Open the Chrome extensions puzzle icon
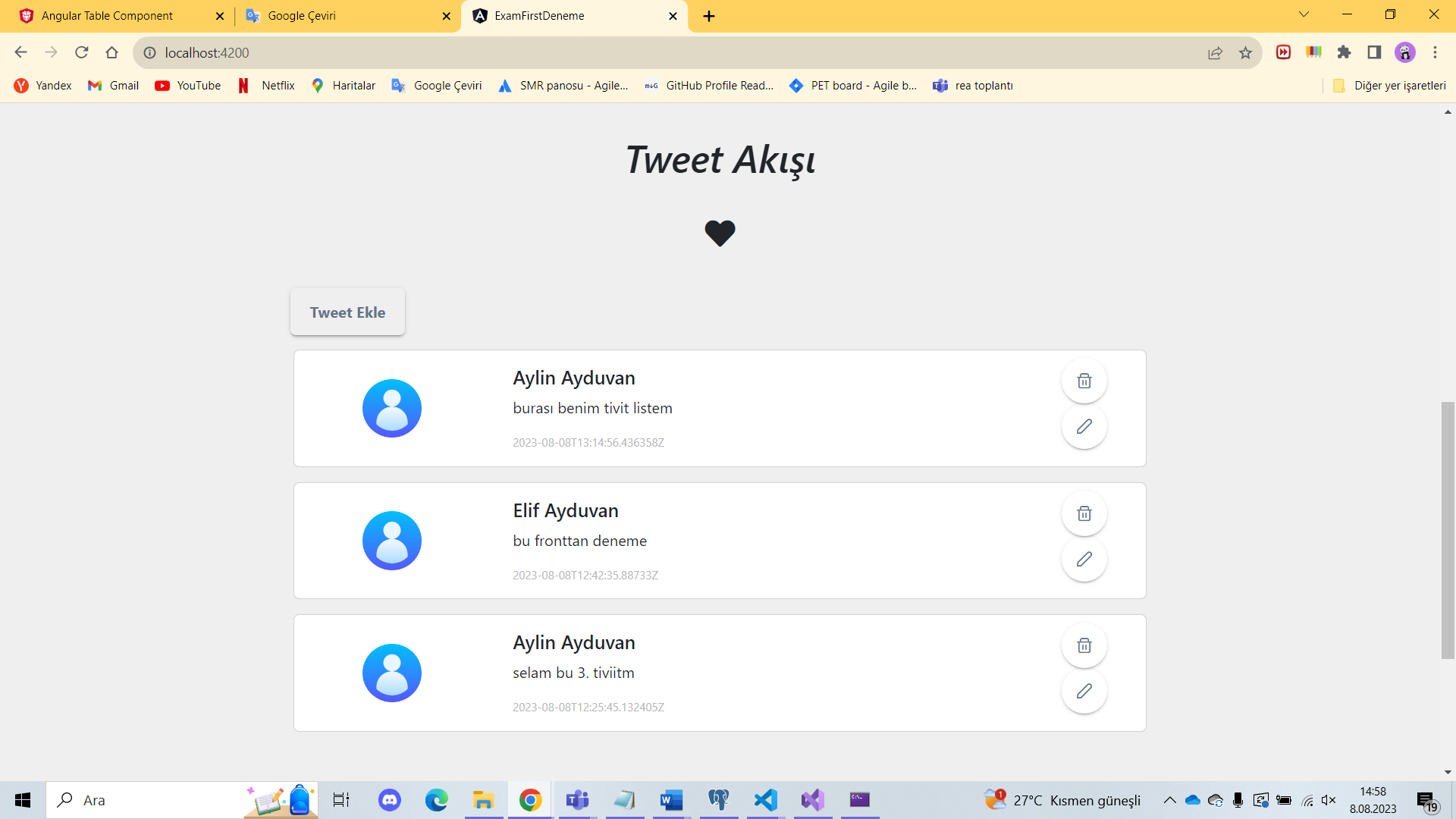Image resolution: width=1456 pixels, height=819 pixels. (x=1345, y=52)
